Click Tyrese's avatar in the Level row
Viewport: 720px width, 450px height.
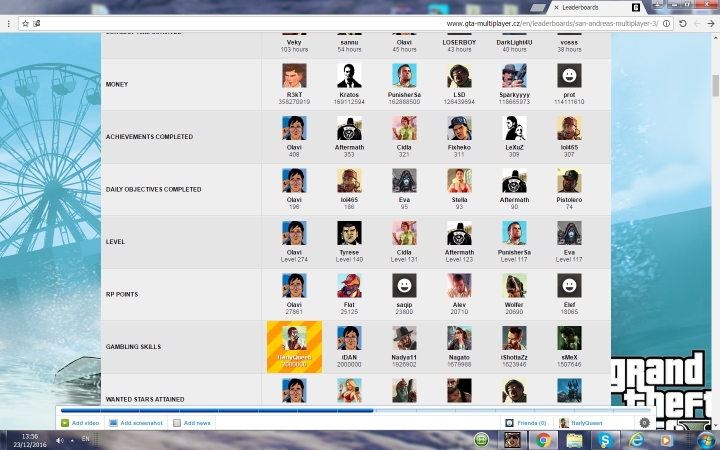pyautogui.click(x=349, y=233)
